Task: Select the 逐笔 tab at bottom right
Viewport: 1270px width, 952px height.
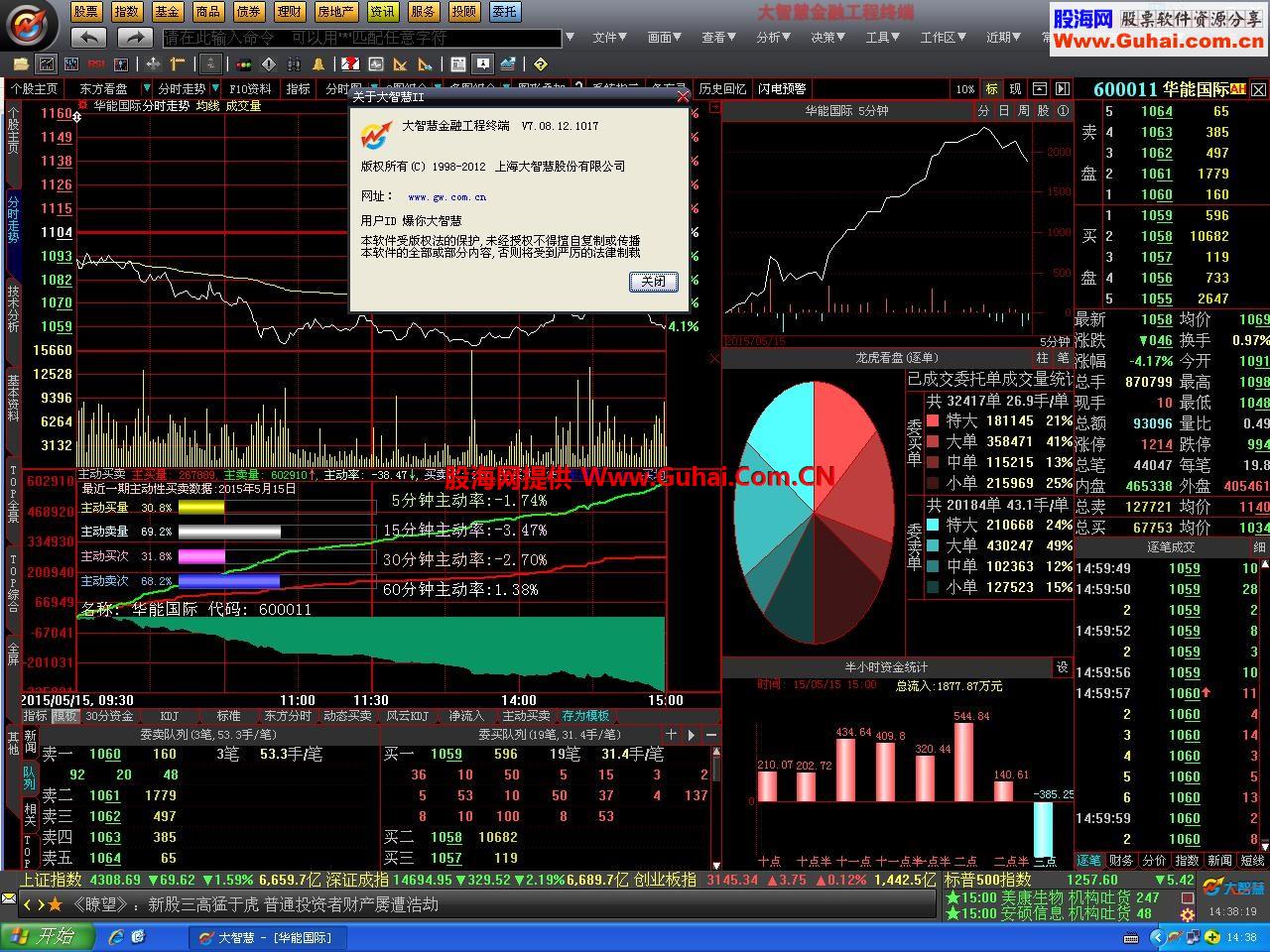Action: (1088, 860)
